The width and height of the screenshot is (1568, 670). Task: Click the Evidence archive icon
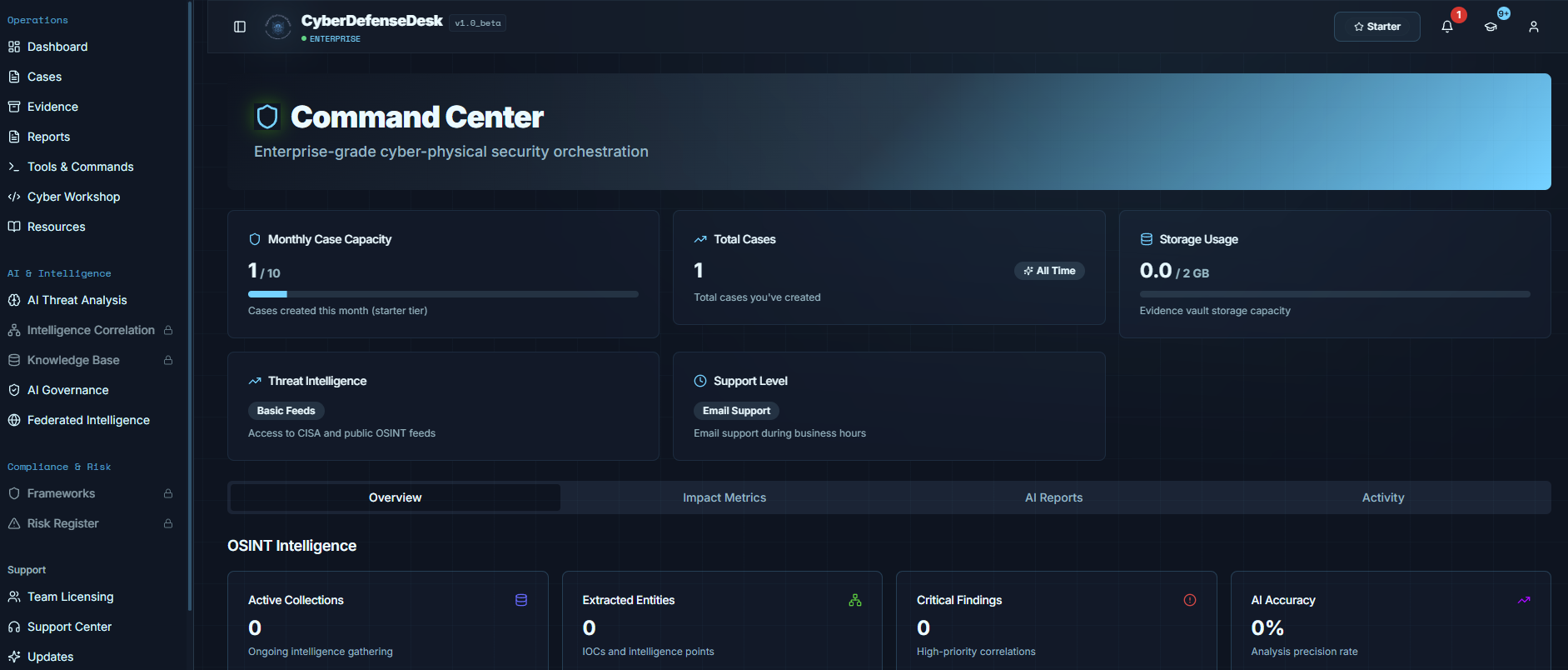click(14, 107)
